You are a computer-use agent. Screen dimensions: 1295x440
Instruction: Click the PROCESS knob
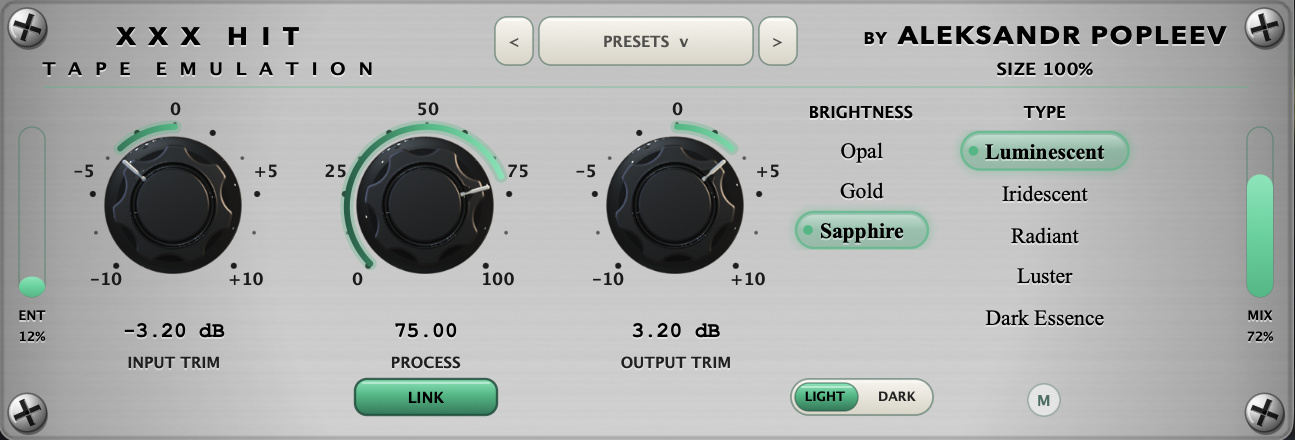(427, 204)
